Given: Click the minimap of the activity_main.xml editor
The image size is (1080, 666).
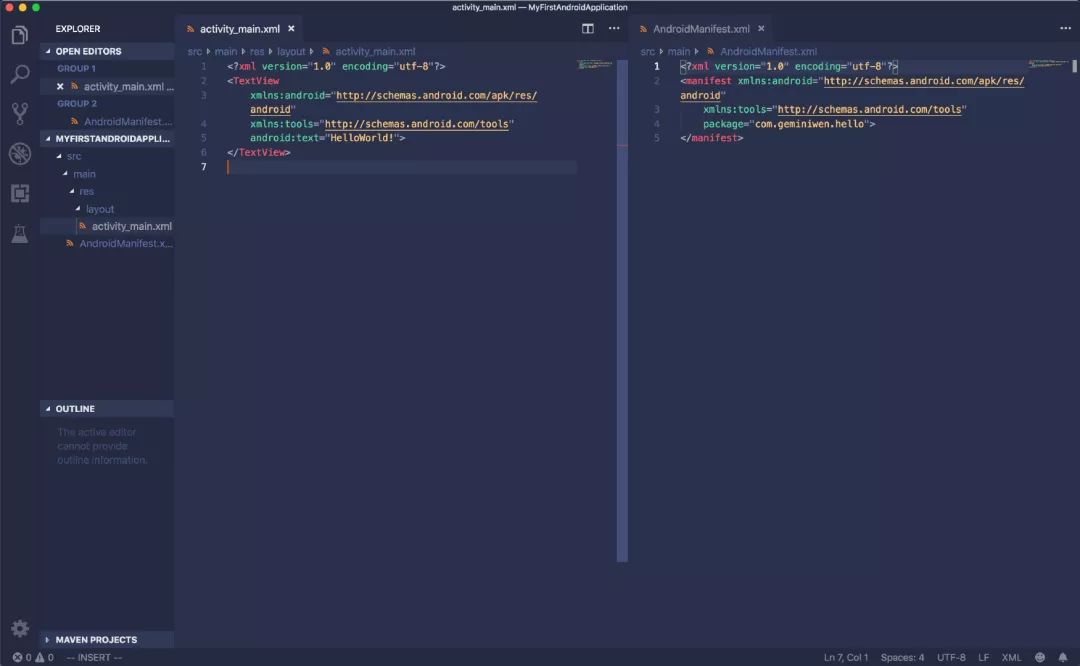Looking at the screenshot, I should (595, 65).
